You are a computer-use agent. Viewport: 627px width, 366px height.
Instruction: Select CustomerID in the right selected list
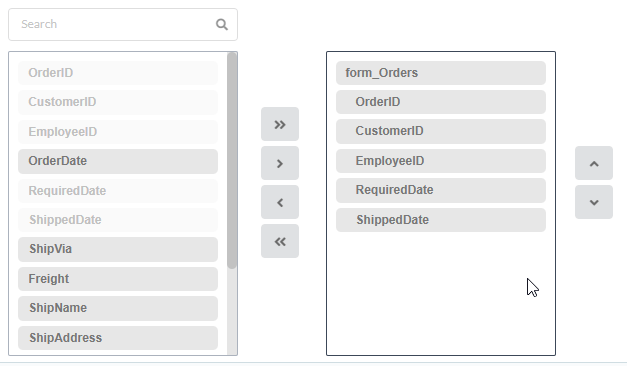(441, 131)
